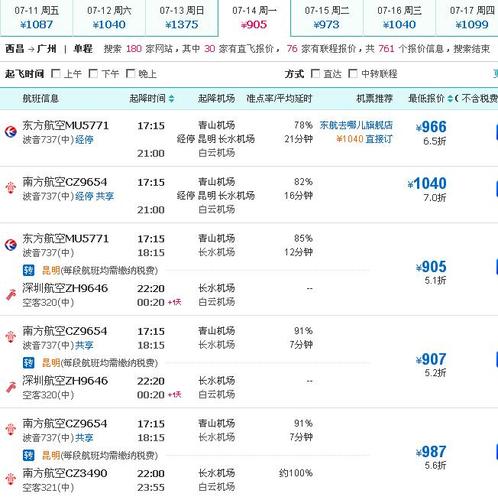Check the 中转联程 transfer filter
498x500 pixels.
coord(353,73)
